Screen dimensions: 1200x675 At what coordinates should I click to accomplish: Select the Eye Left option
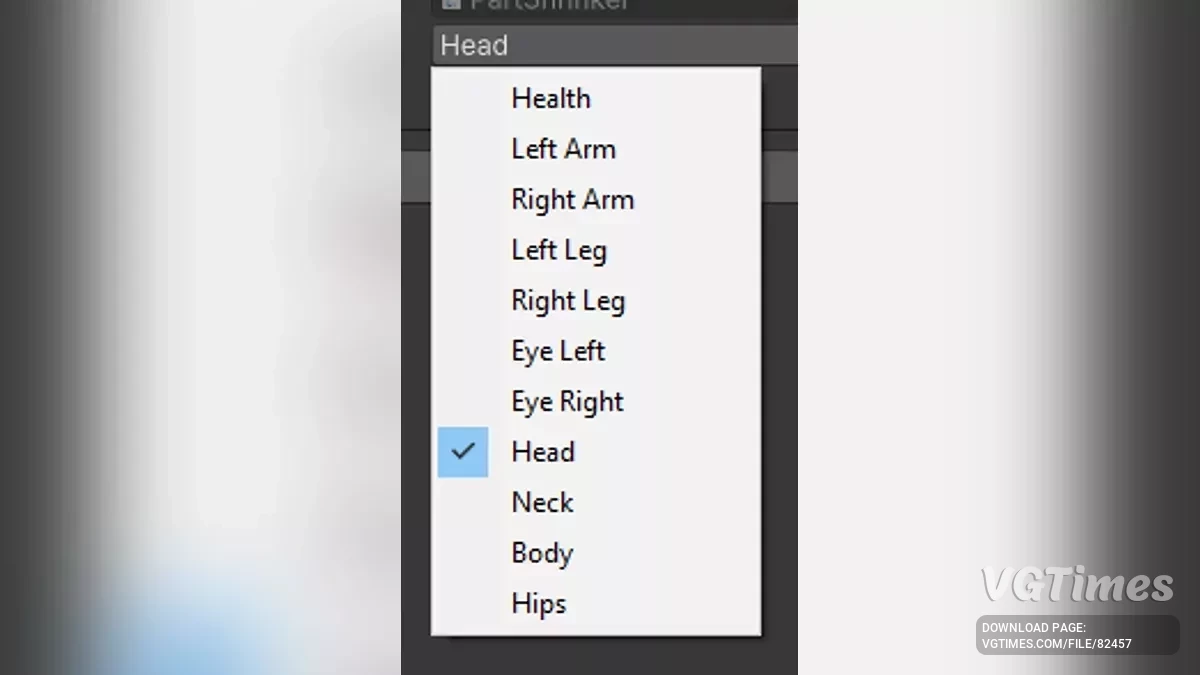[x=558, y=351]
